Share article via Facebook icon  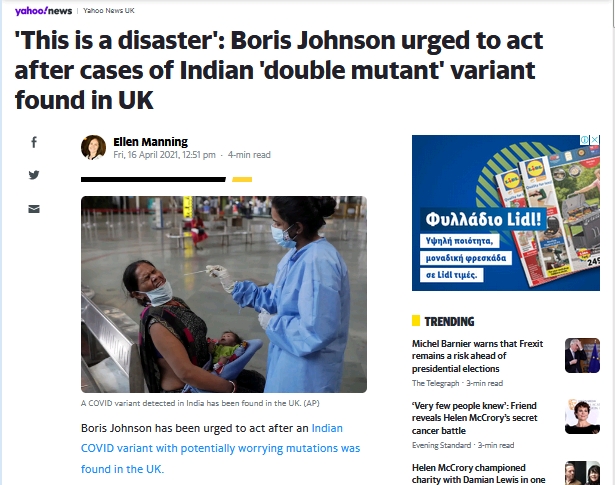tap(34, 142)
